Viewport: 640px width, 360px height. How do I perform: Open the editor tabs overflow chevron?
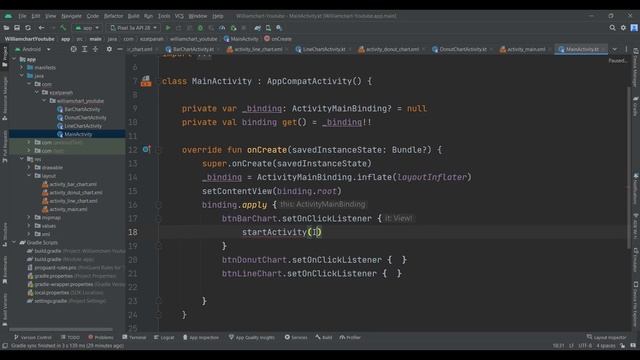pos(615,49)
